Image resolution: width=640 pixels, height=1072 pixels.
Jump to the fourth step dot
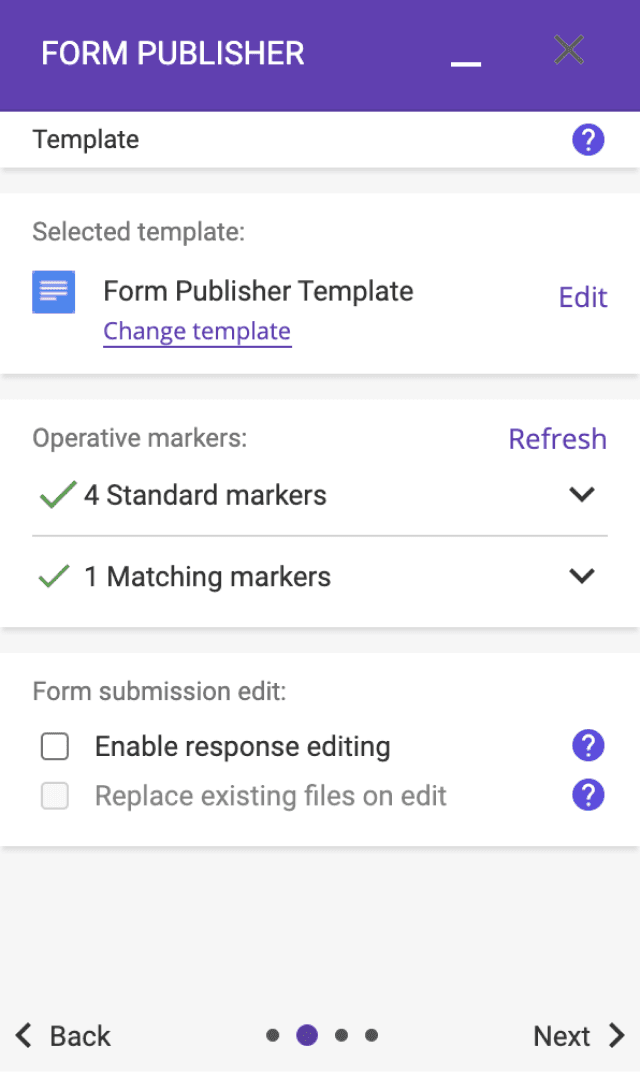(x=371, y=1036)
